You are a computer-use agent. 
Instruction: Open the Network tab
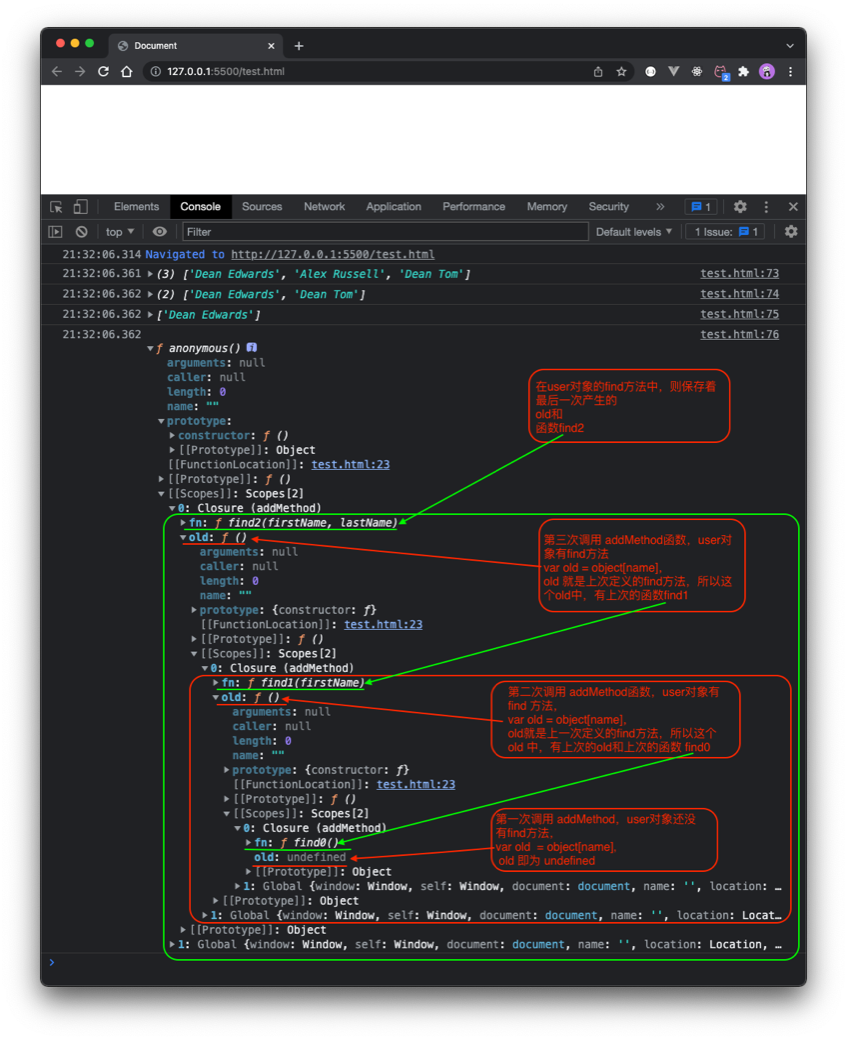(x=324, y=207)
